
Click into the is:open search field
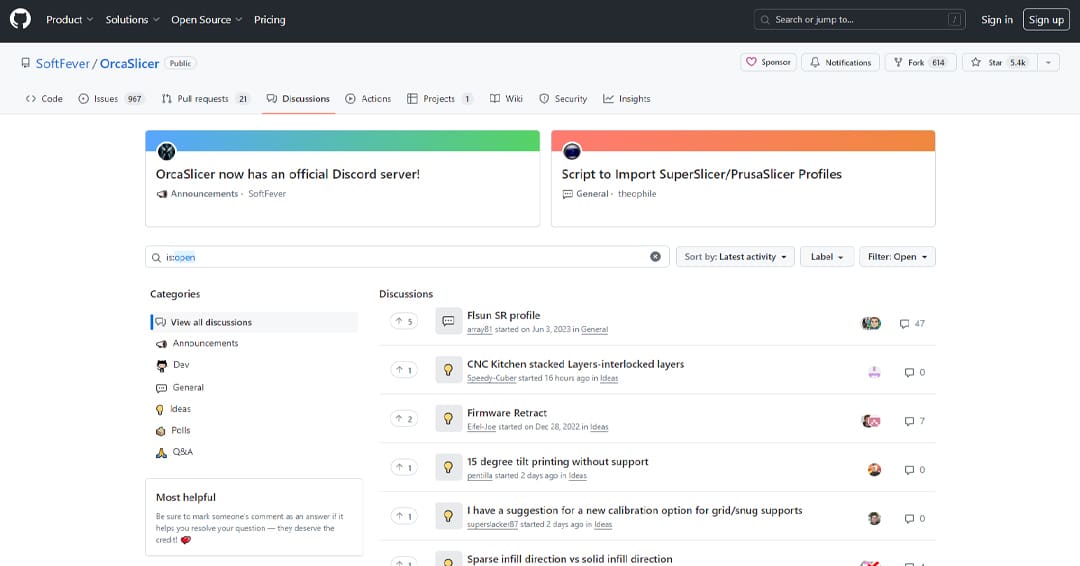406,257
